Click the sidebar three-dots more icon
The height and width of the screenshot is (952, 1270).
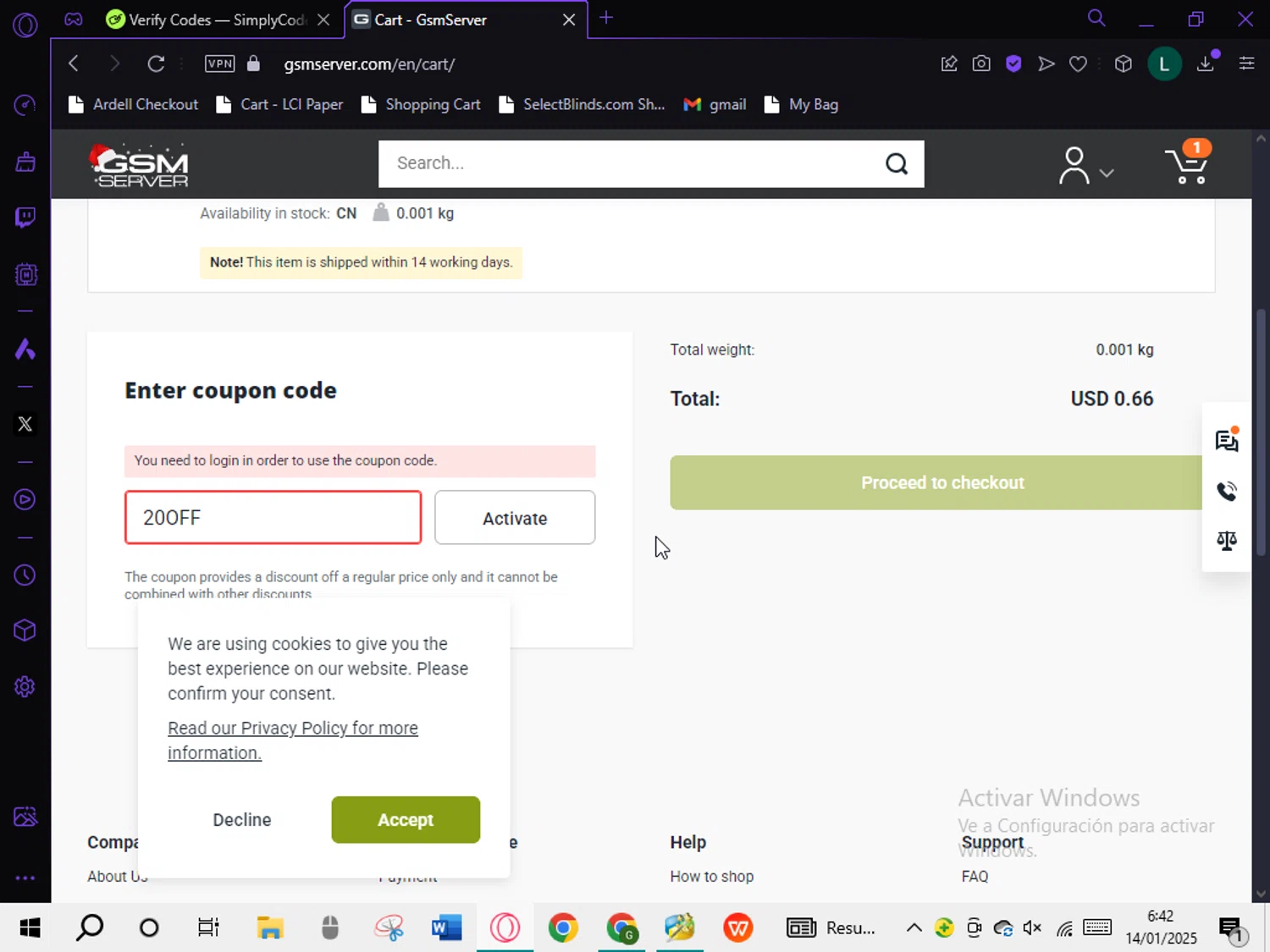[x=25, y=878]
